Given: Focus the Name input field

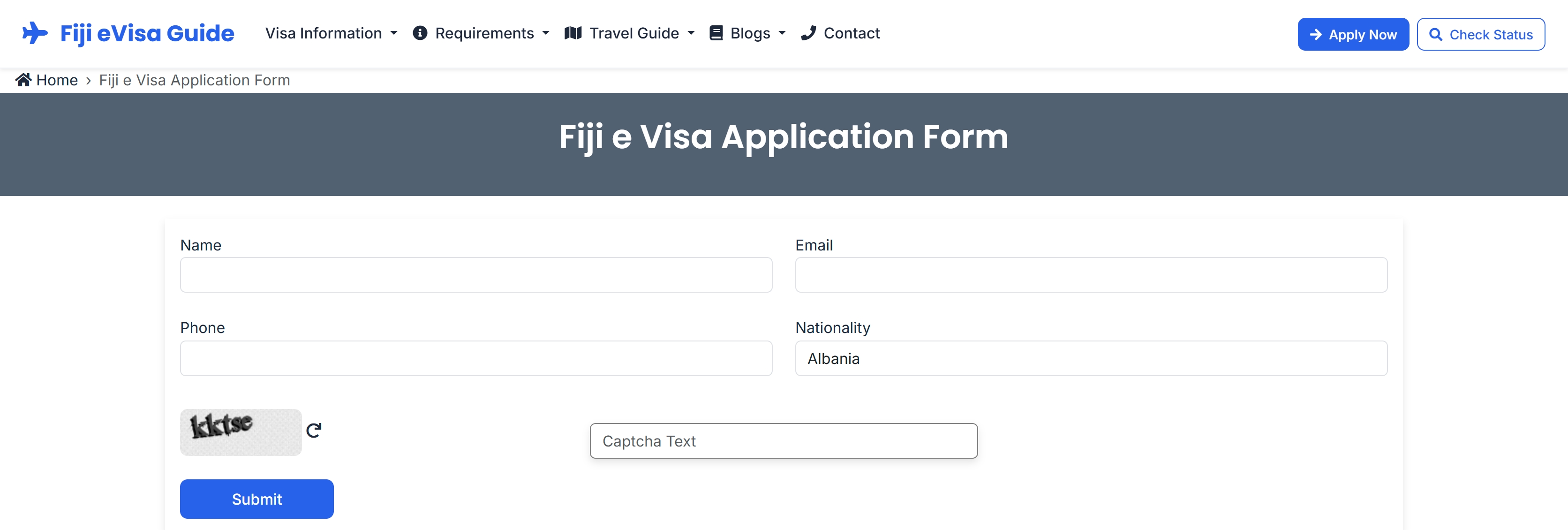Looking at the screenshot, I should tap(476, 275).
